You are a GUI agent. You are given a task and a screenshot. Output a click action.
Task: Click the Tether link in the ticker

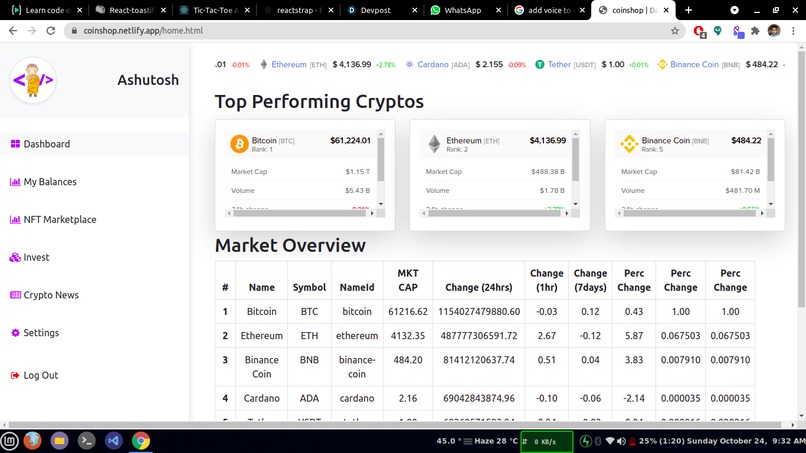coord(559,64)
